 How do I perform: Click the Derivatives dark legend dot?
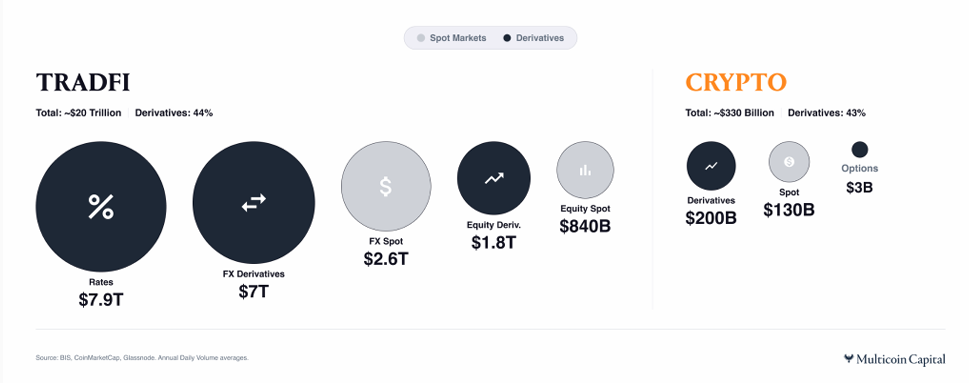tap(507, 38)
